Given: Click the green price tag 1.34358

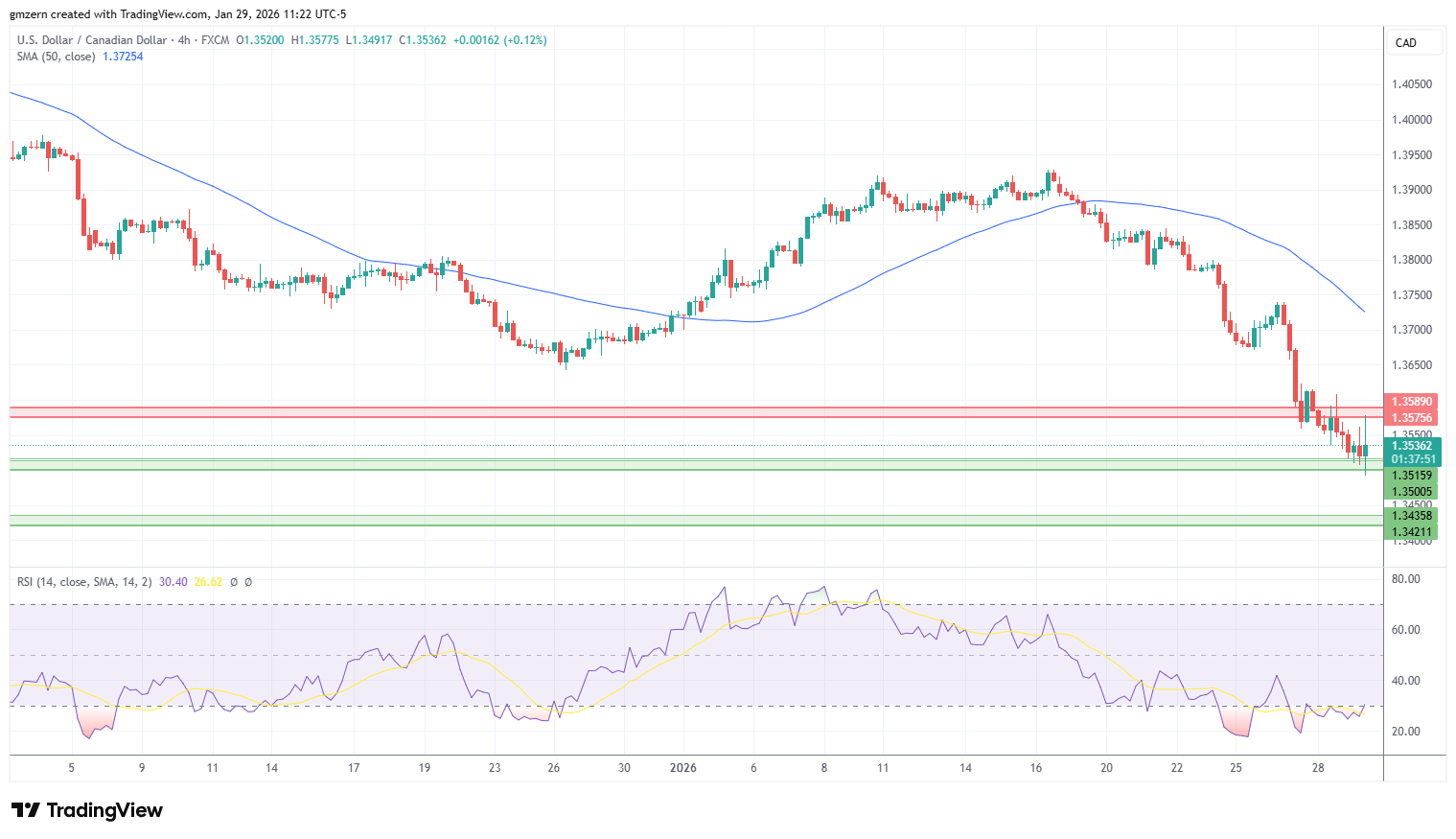Looking at the screenshot, I should (x=1412, y=516).
